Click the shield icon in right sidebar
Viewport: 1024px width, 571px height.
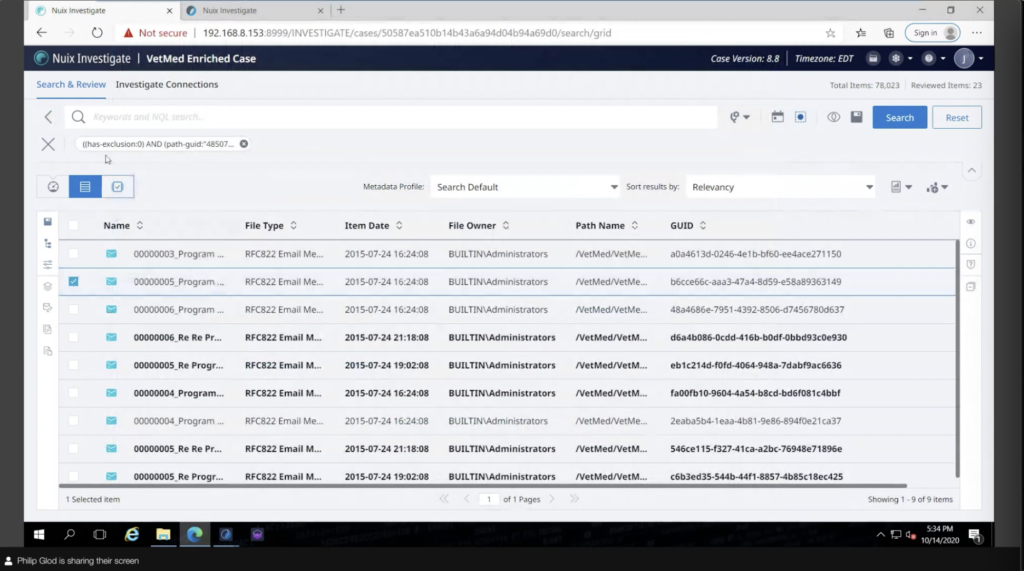pos(971,265)
